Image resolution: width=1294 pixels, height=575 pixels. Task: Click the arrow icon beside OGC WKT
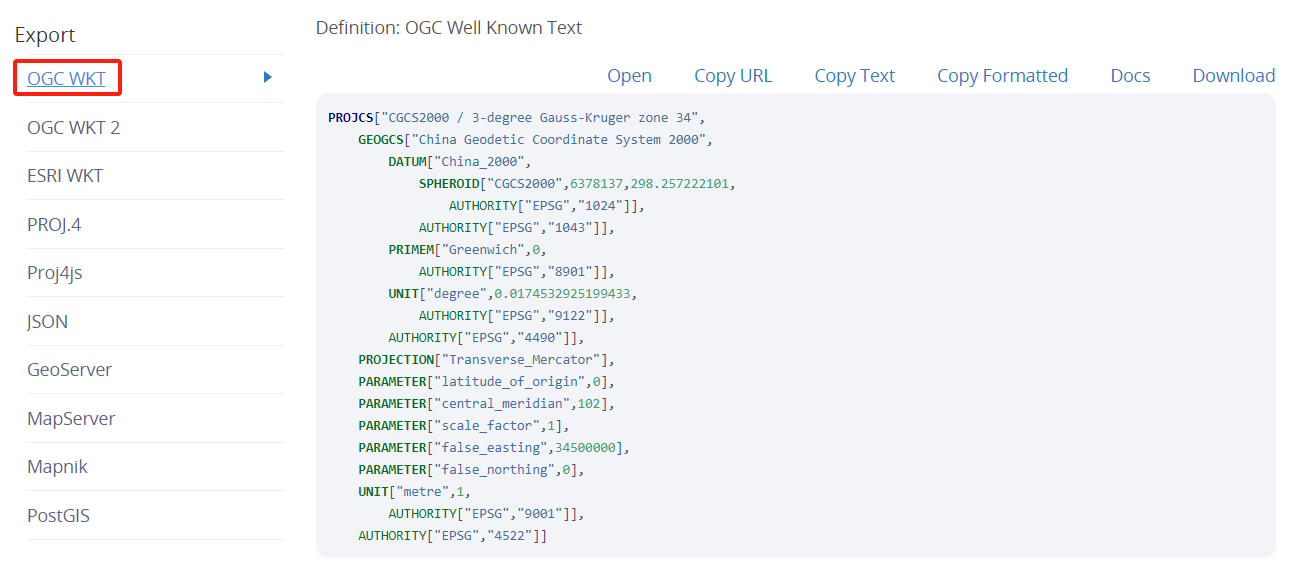268,77
